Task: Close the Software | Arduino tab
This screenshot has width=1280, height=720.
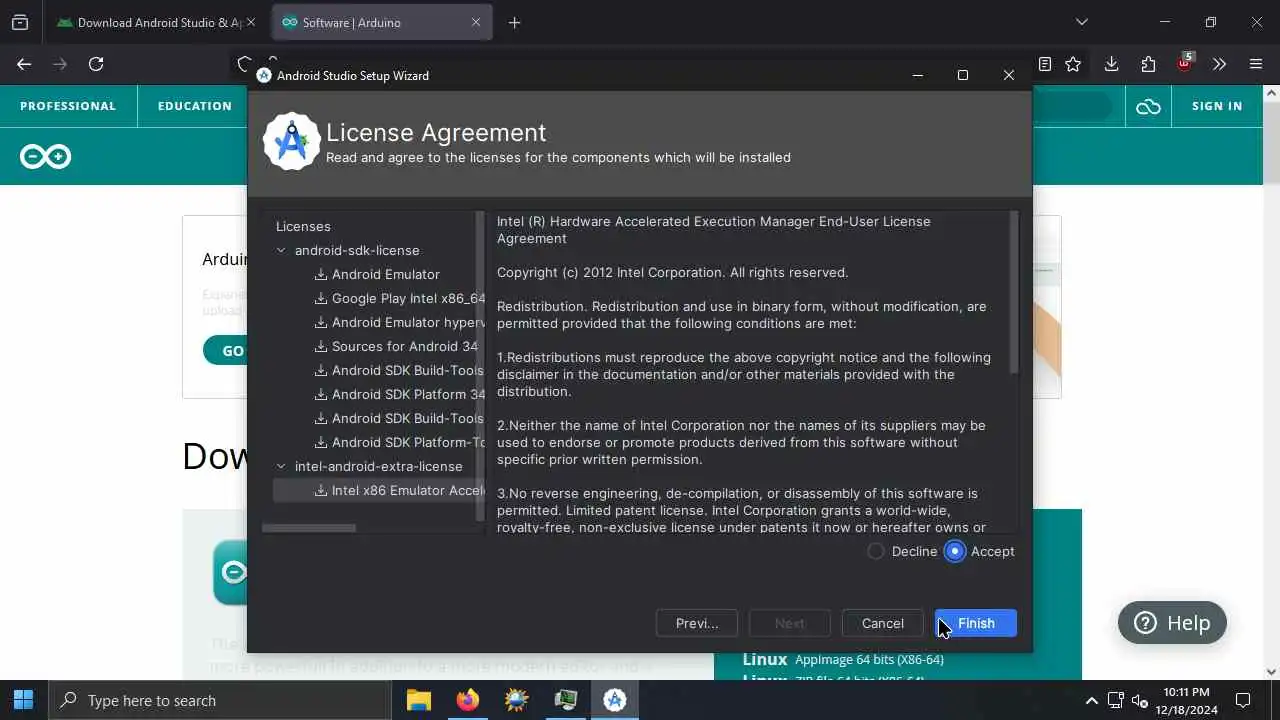Action: coord(476,22)
